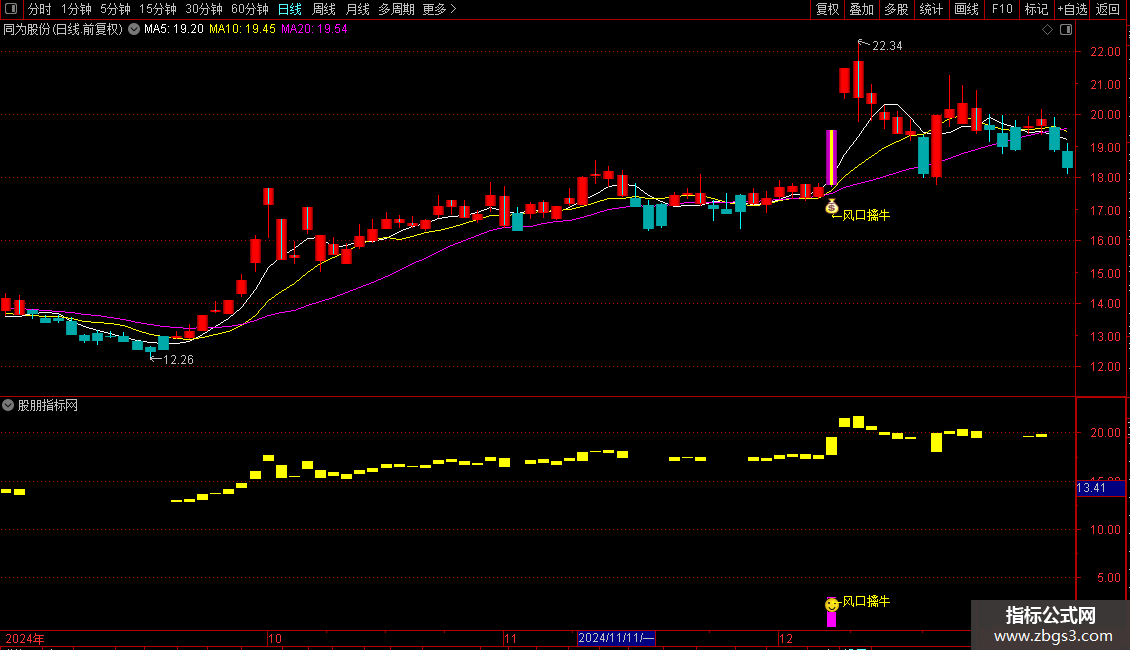
Task: Switch to 月线 monthly chart
Action: click(x=357, y=9)
